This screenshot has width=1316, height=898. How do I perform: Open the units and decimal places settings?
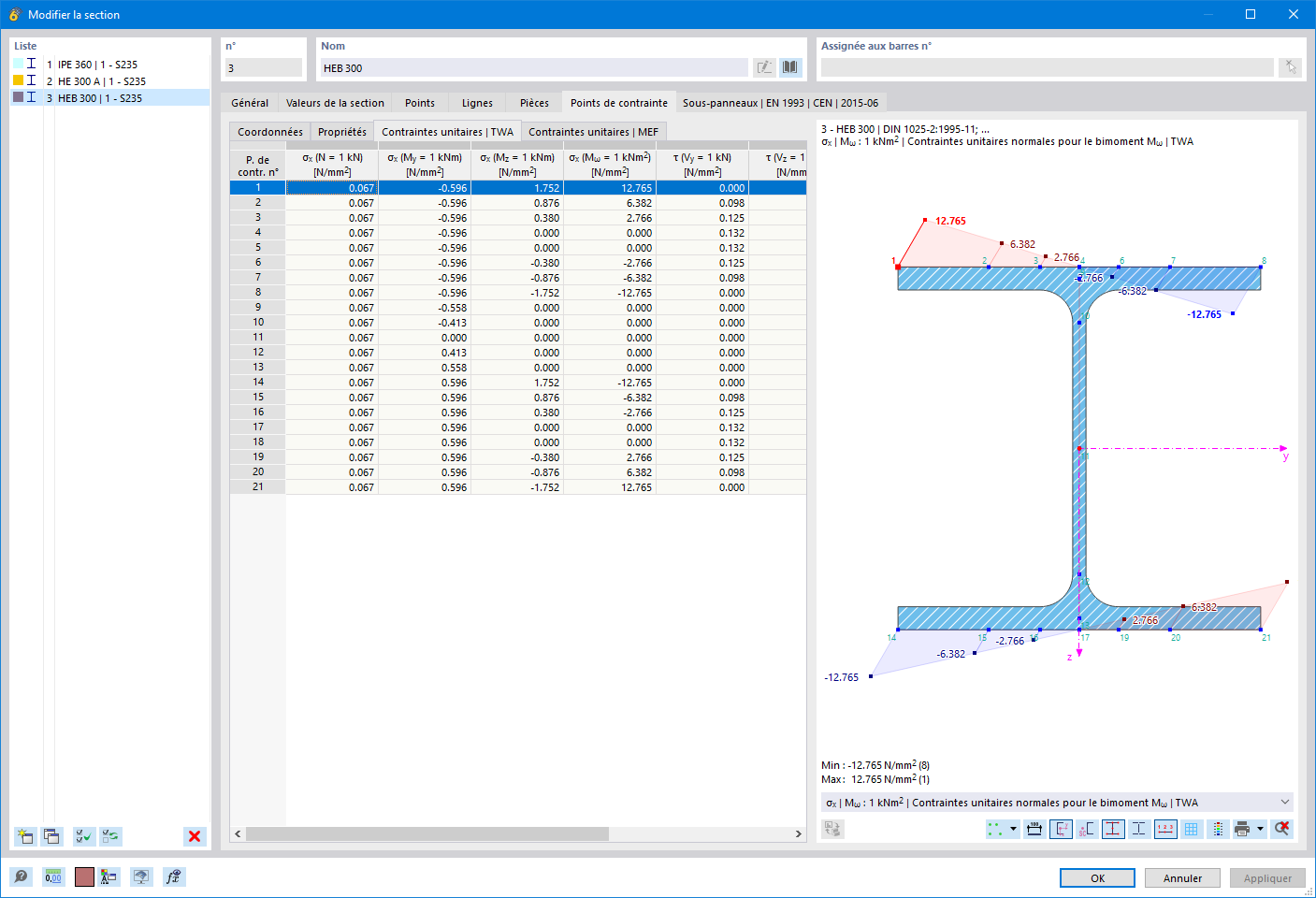pyautogui.click(x=53, y=876)
